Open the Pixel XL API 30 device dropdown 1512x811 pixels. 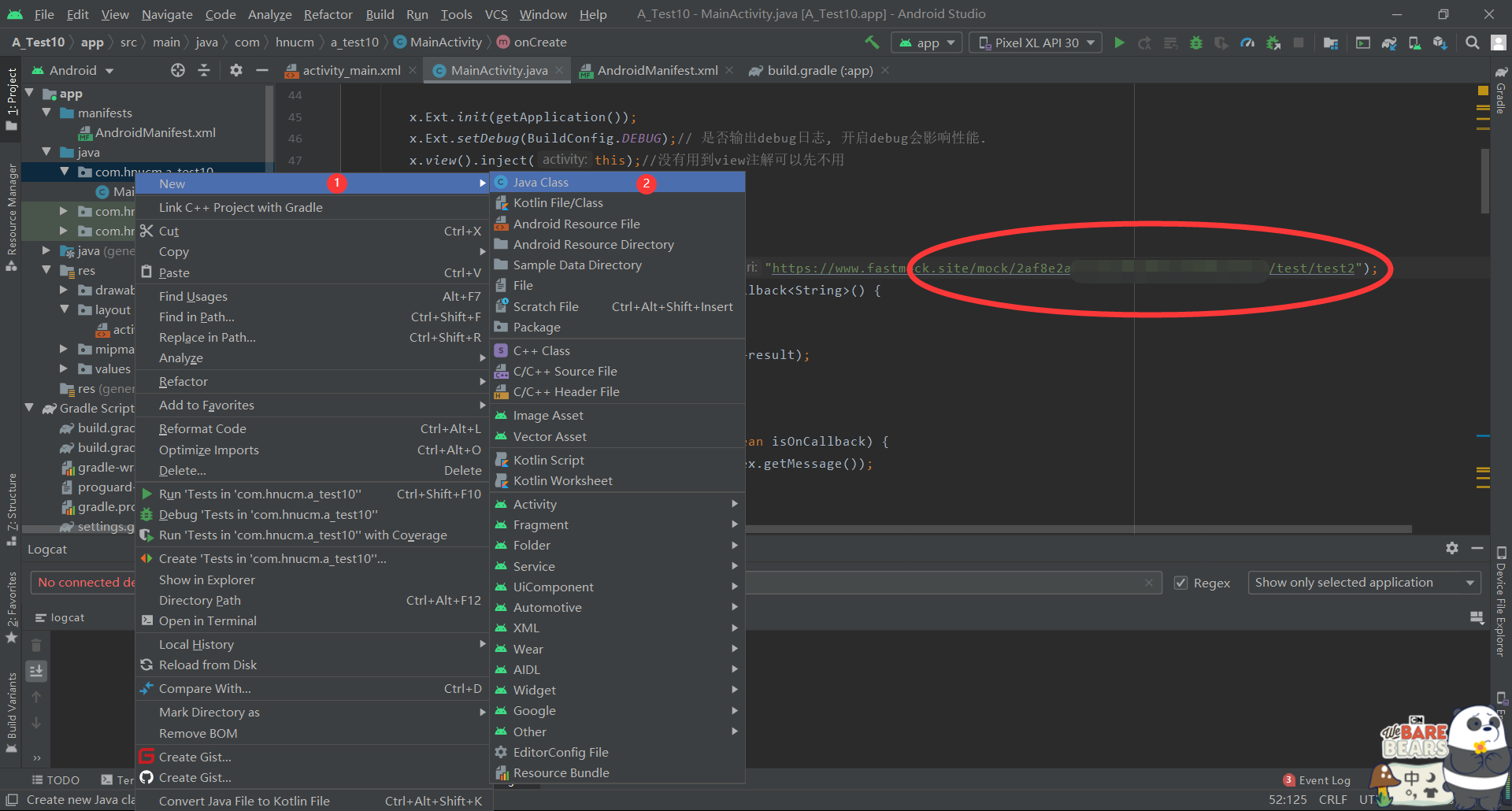pos(1036,43)
